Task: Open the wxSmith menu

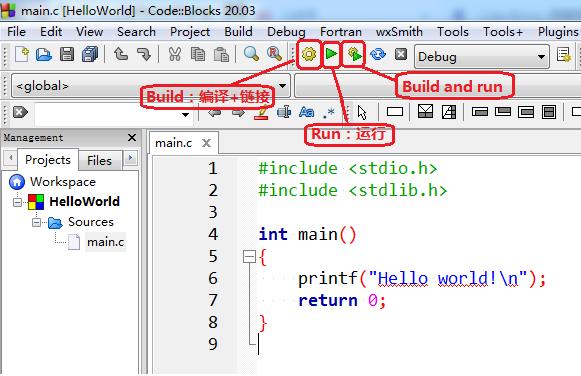Action: coord(399,32)
